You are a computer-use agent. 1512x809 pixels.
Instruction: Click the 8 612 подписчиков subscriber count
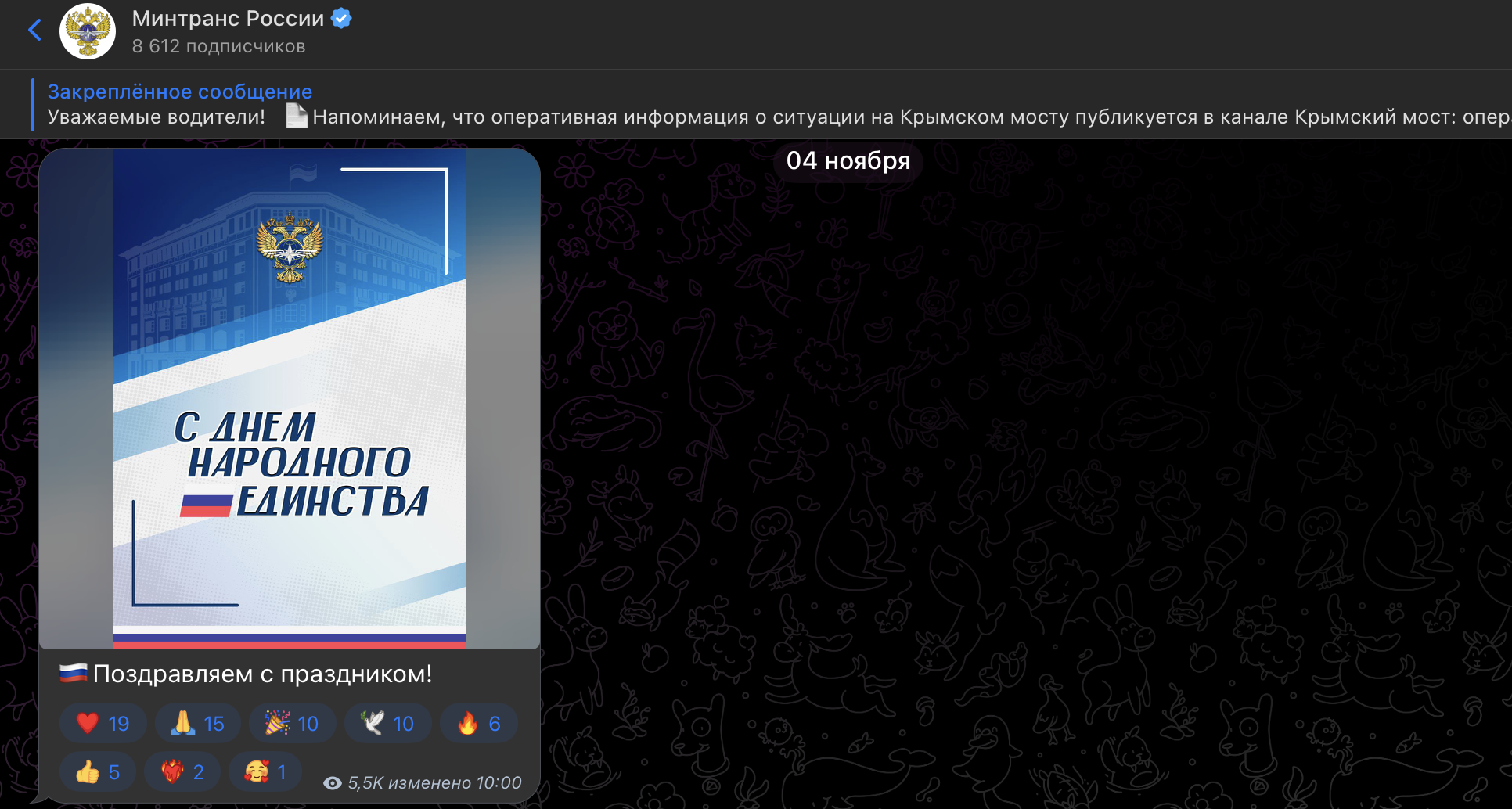tap(218, 46)
